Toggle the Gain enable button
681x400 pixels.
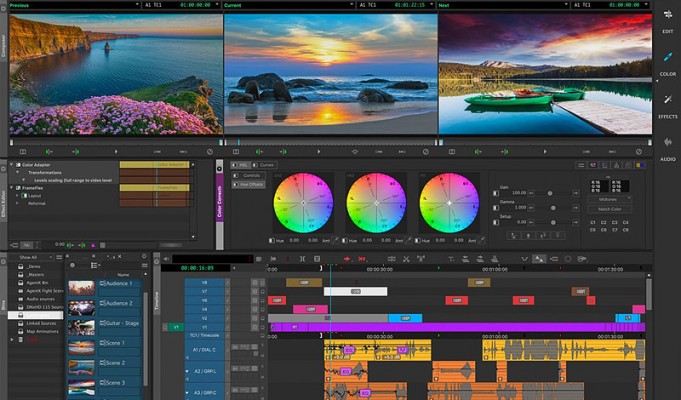tap(496, 193)
